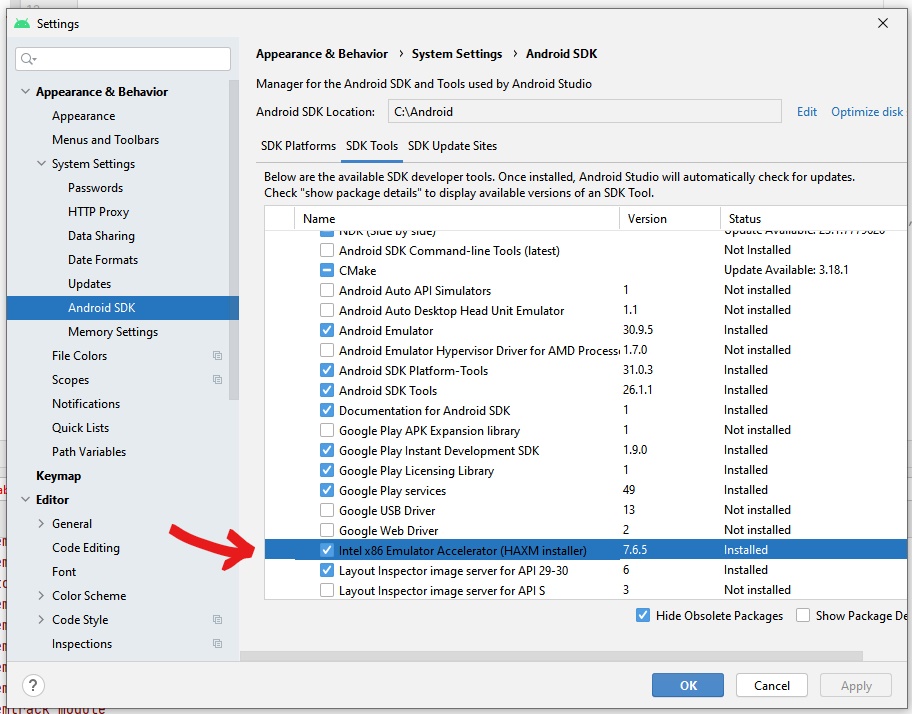Click the Apply button
912x714 pixels.
pos(856,685)
